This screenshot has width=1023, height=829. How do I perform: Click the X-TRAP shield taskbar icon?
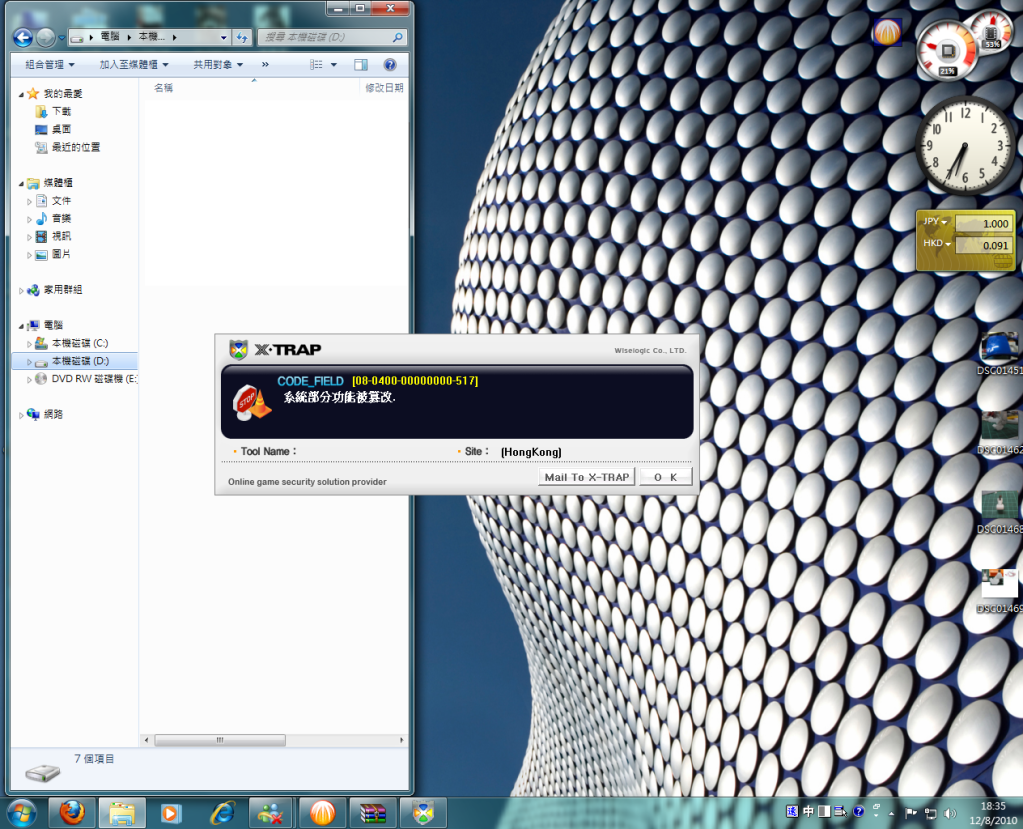pos(424,811)
